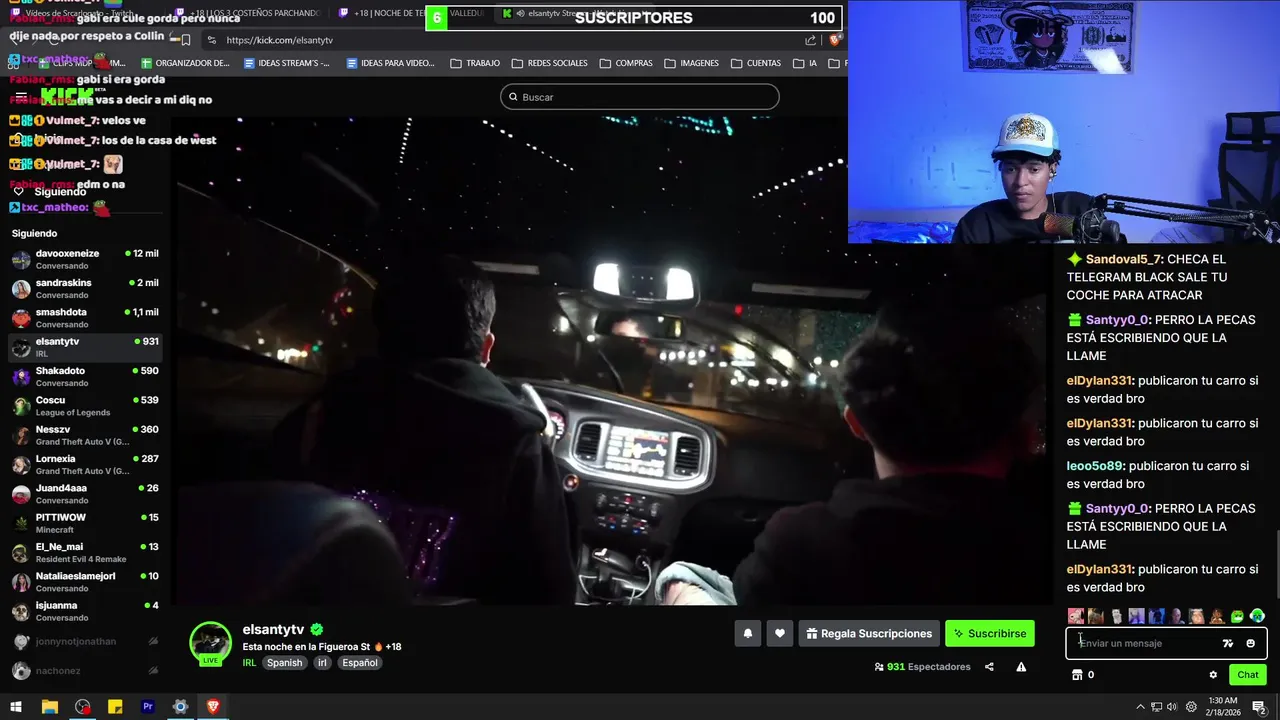Click the Buscar search field
Screen dimensions: 1280x720
point(640,97)
